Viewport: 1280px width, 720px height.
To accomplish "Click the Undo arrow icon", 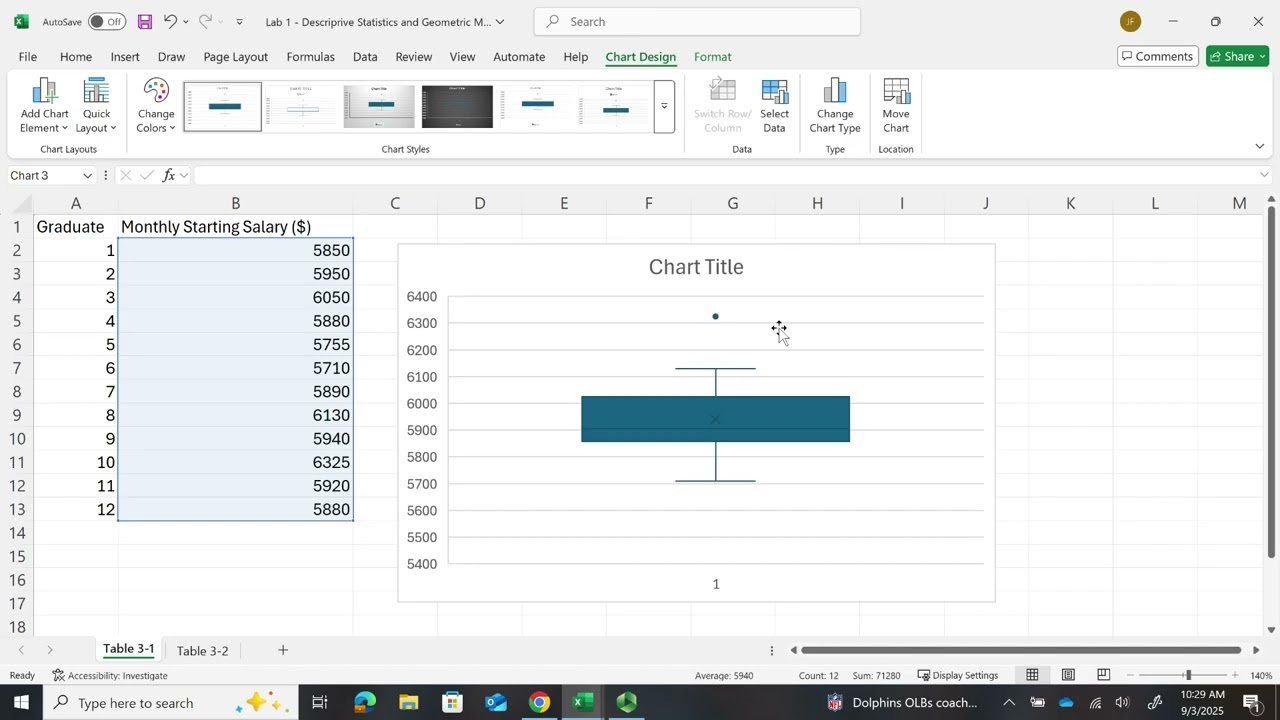I will (170, 21).
